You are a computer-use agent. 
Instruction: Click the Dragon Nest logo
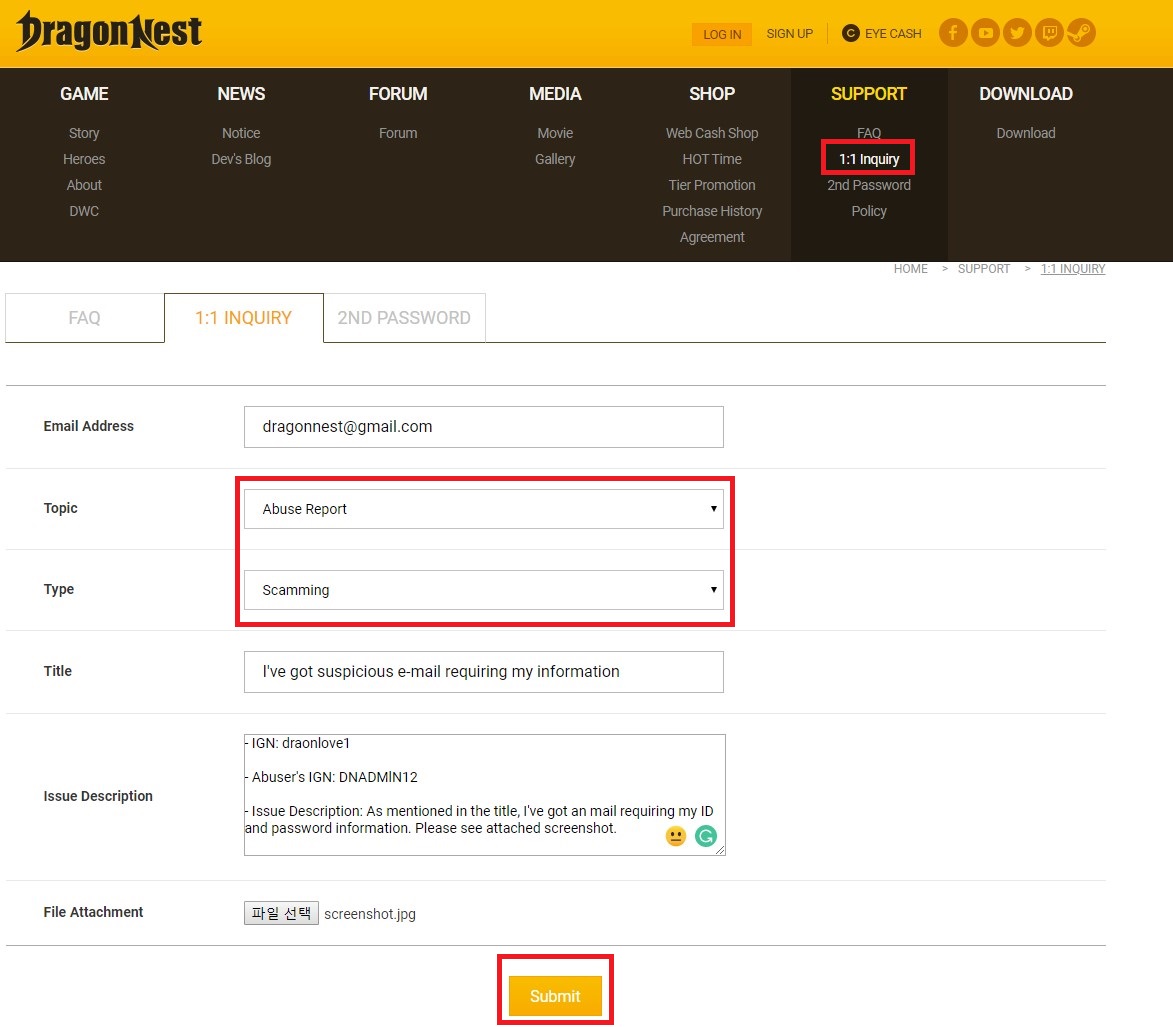(x=109, y=33)
